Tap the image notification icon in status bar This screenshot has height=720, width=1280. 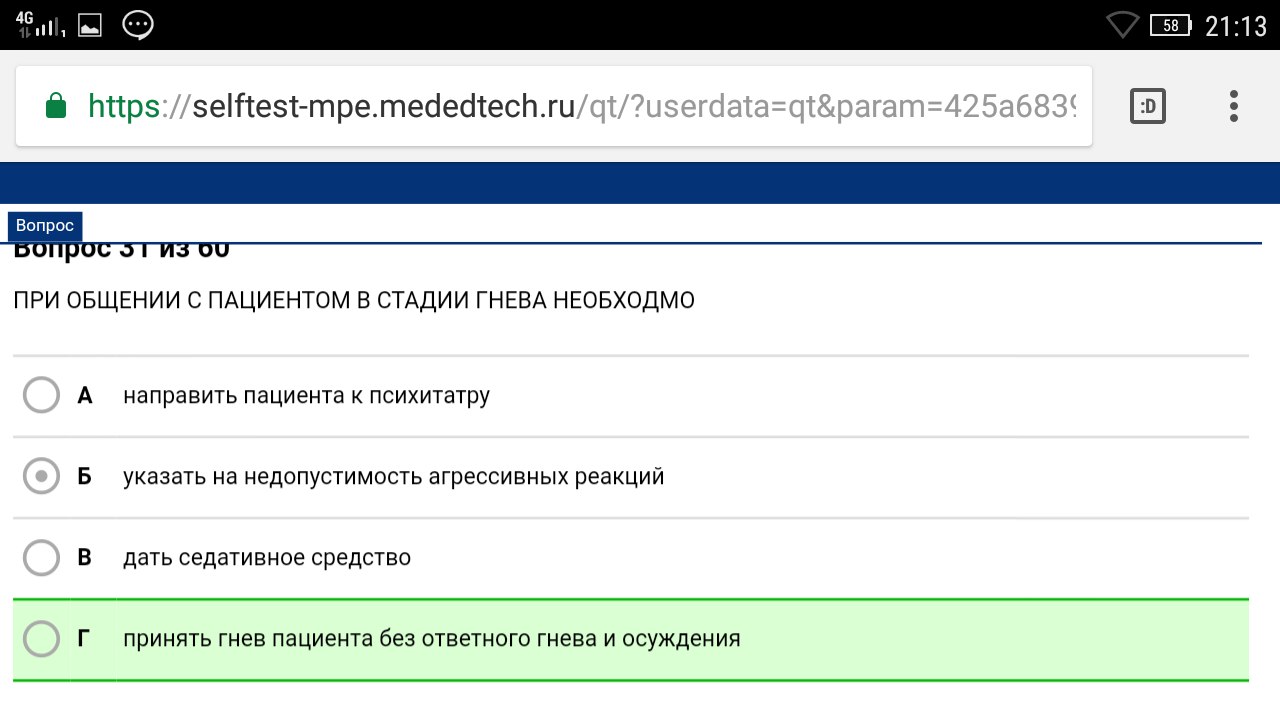coord(90,26)
